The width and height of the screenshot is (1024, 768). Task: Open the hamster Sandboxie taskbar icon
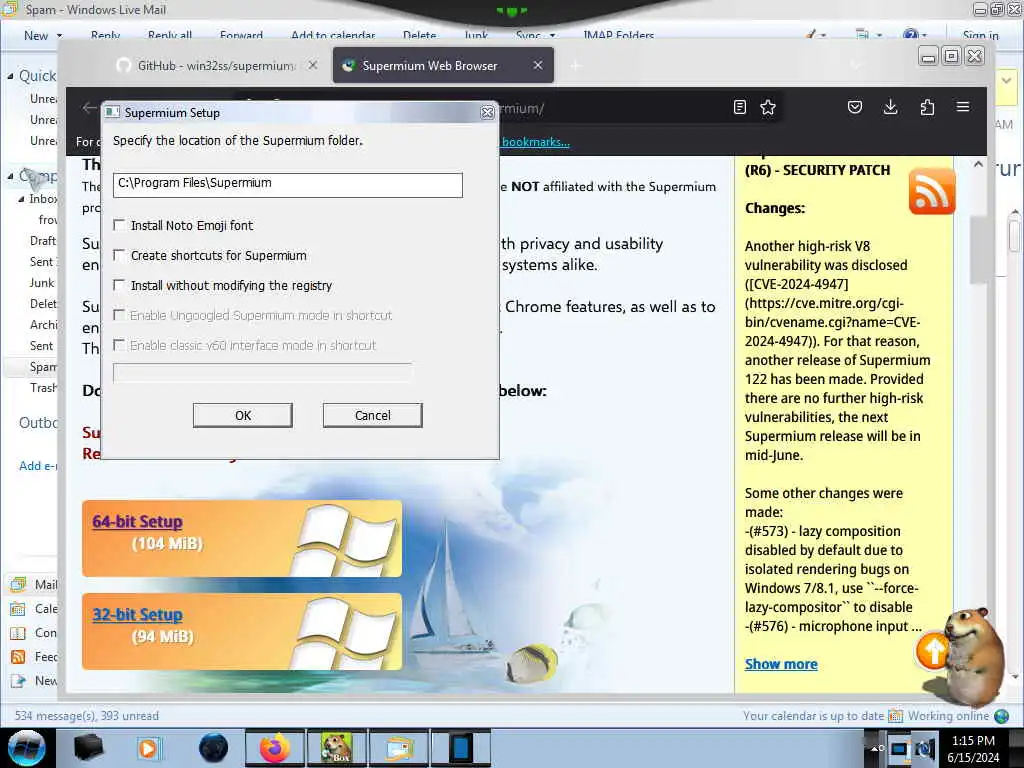coord(337,748)
